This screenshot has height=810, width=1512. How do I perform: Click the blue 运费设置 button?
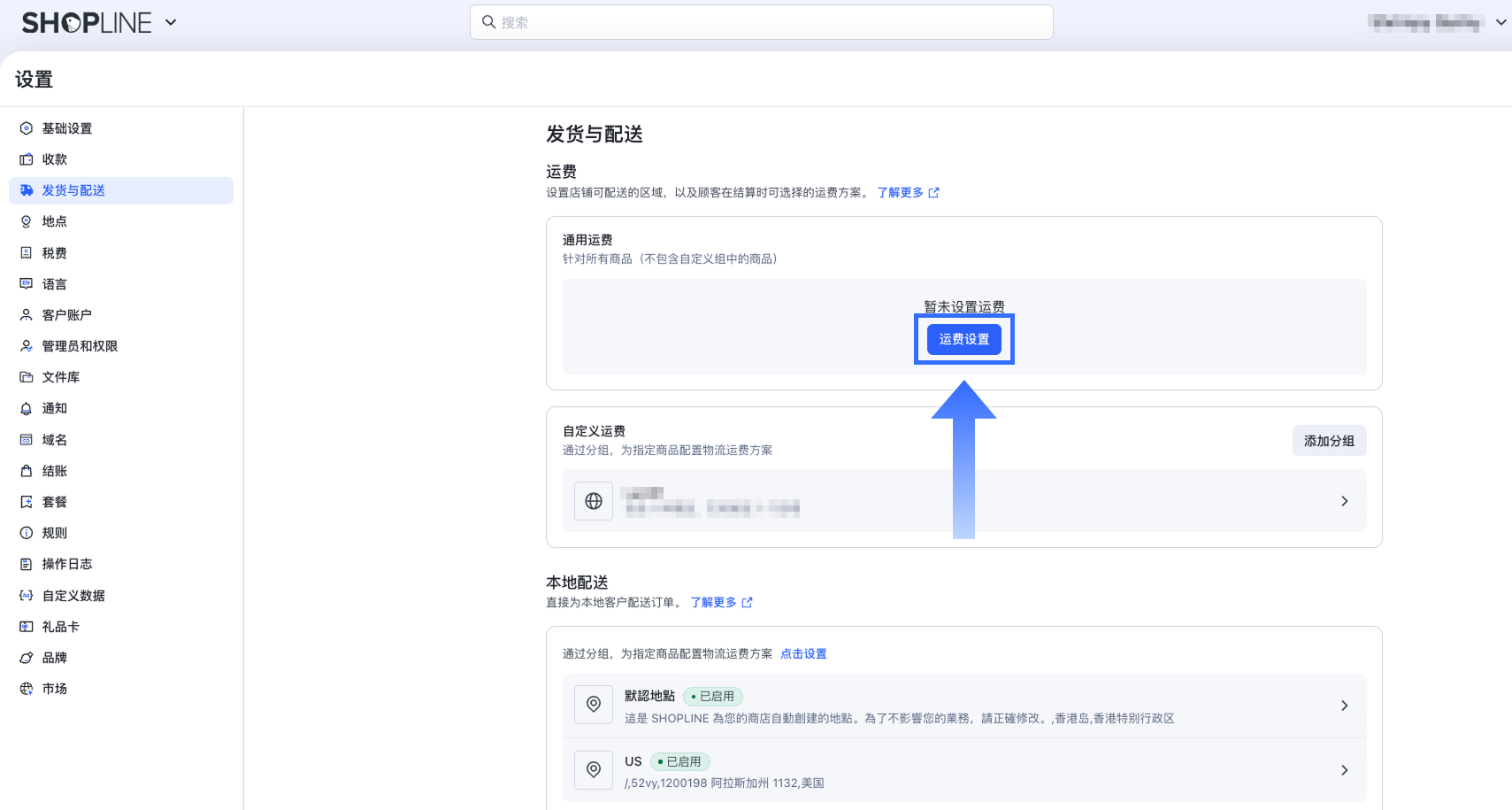(963, 339)
